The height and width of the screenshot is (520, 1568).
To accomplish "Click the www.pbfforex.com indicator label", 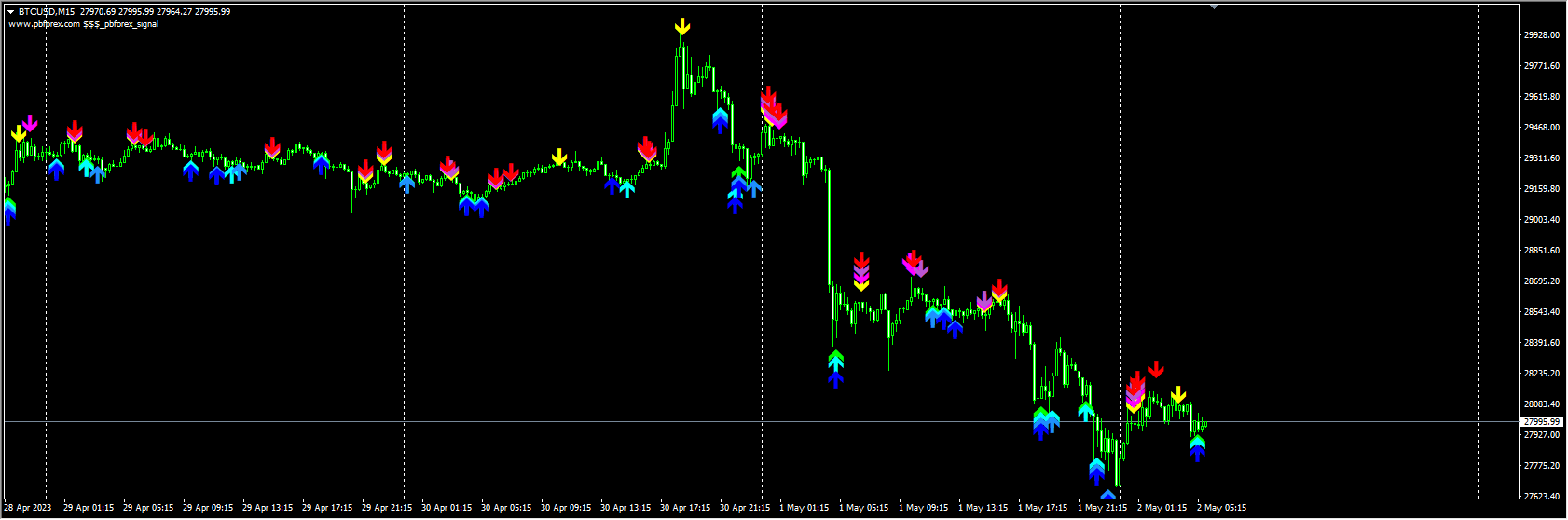I will tap(84, 24).
